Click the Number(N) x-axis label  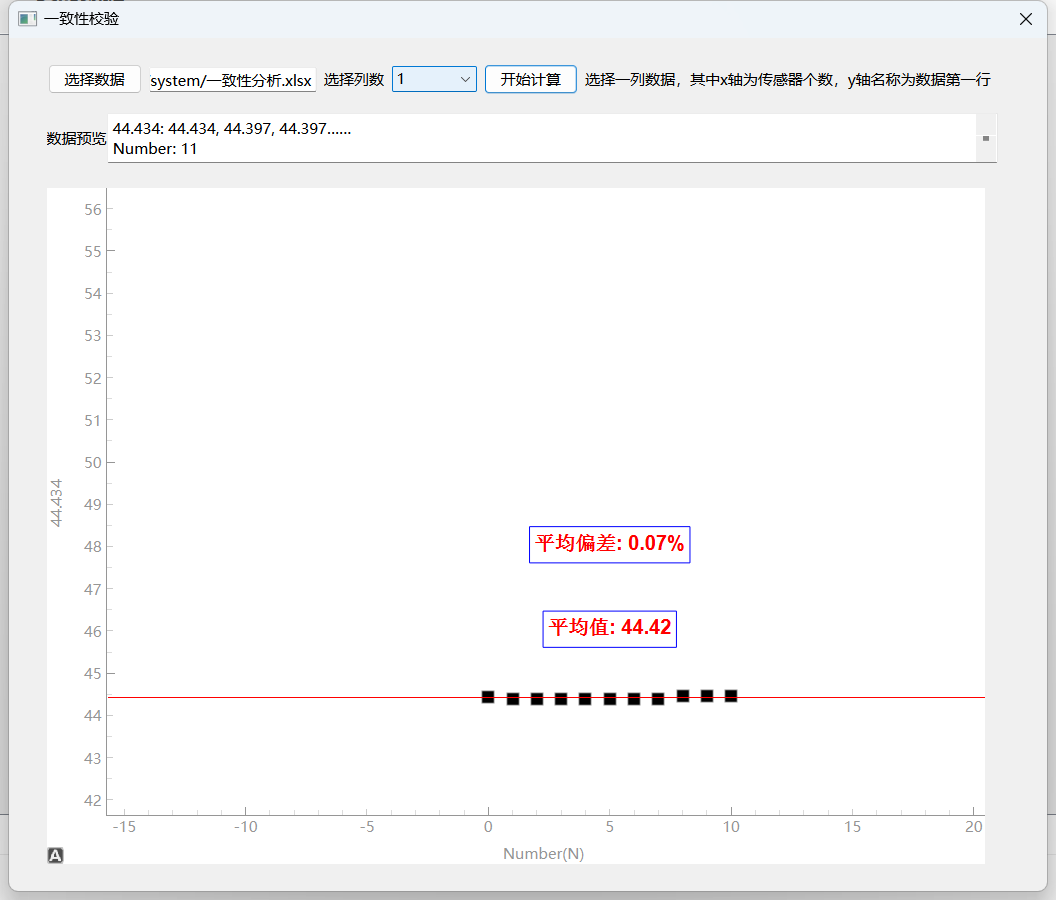click(543, 854)
